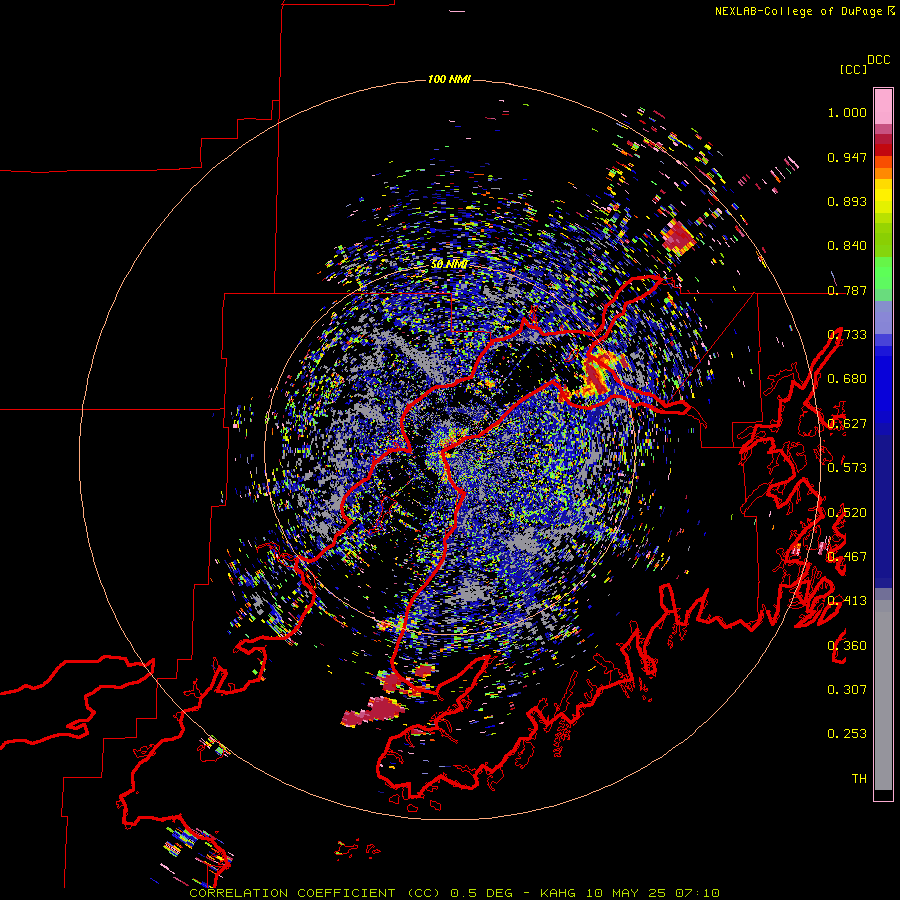This screenshot has width=900, height=900.
Task: Select the 0.840 legend value
Action: (847, 246)
